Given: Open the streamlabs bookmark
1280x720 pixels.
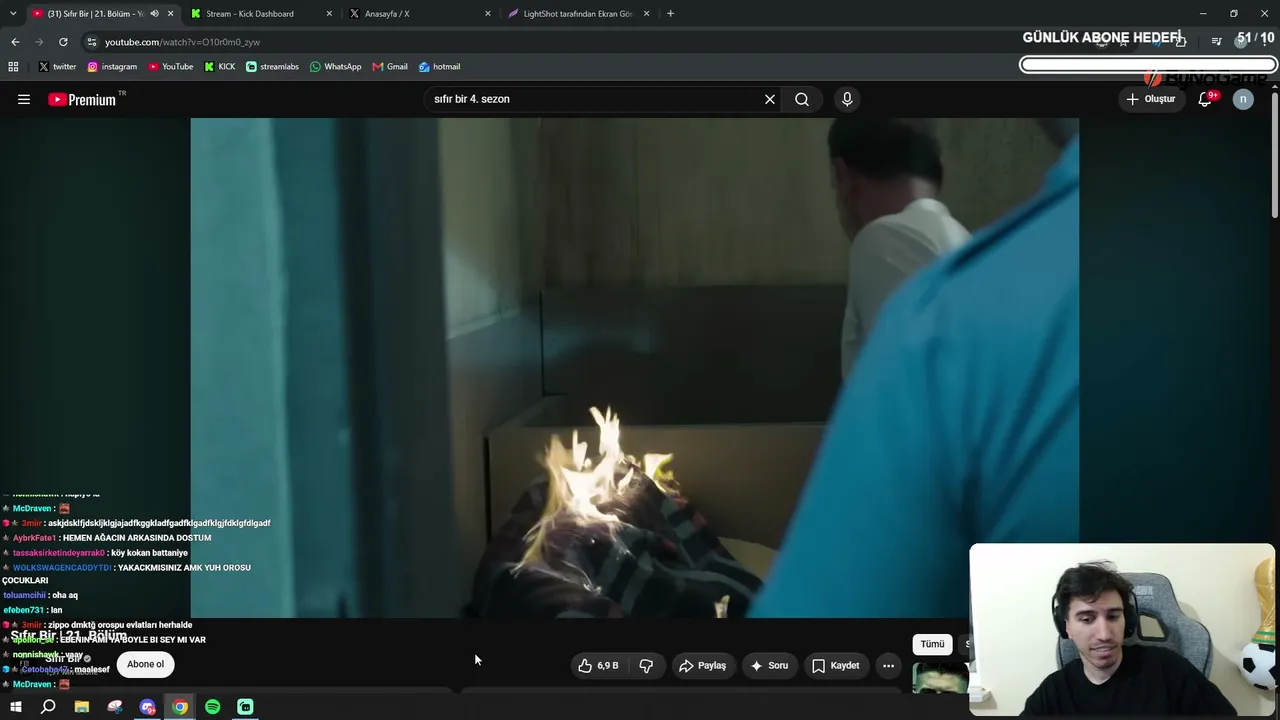Looking at the screenshot, I should [272, 67].
